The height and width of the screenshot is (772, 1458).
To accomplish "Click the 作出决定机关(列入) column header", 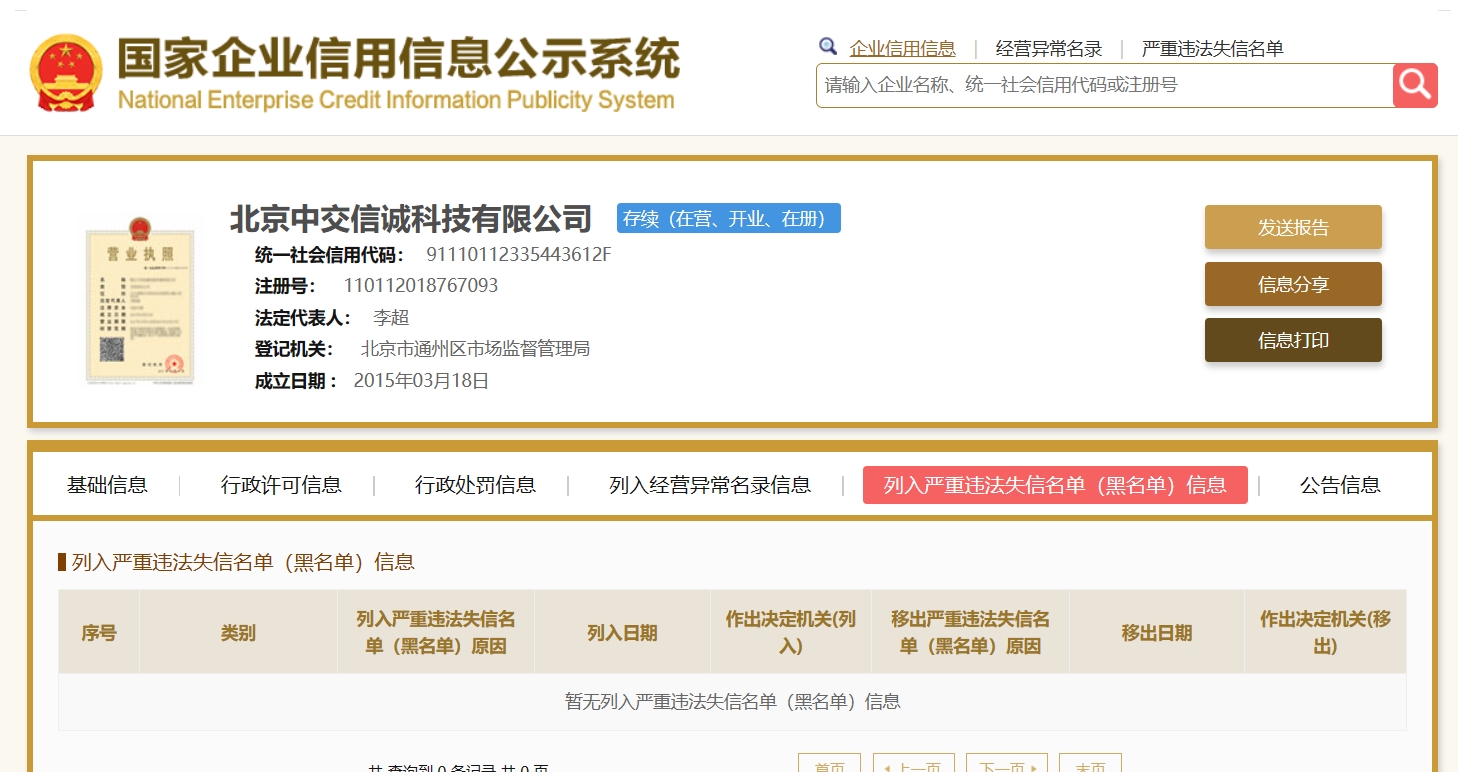I will 791,632.
